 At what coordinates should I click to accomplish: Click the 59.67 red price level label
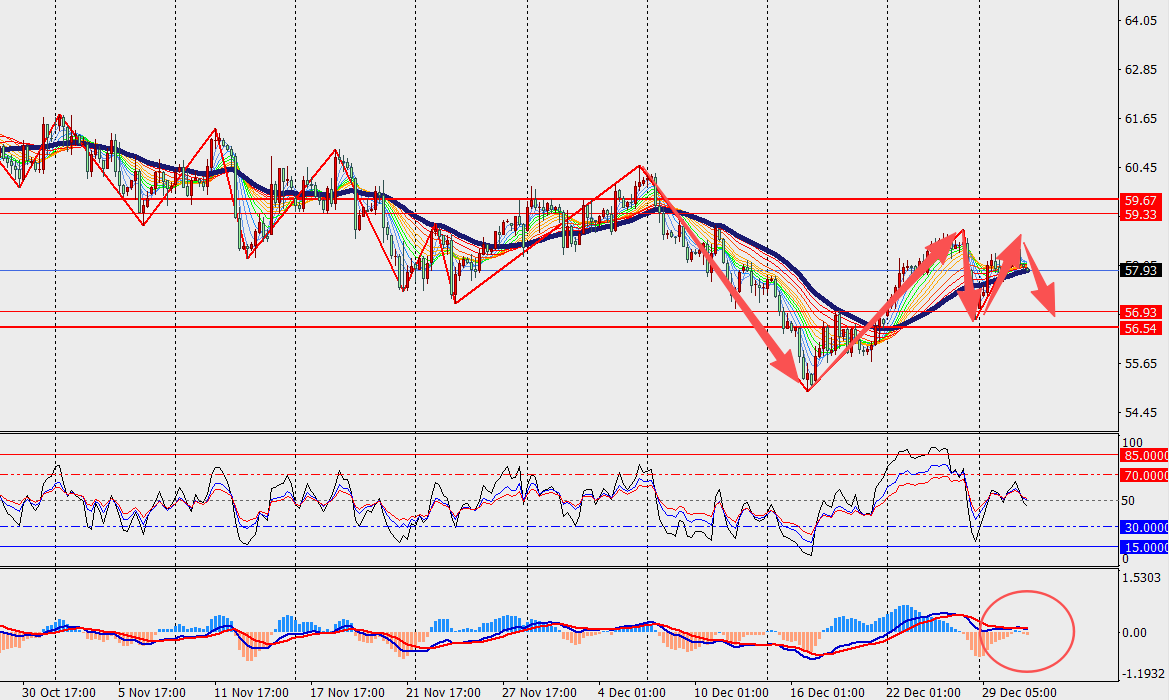1141,200
